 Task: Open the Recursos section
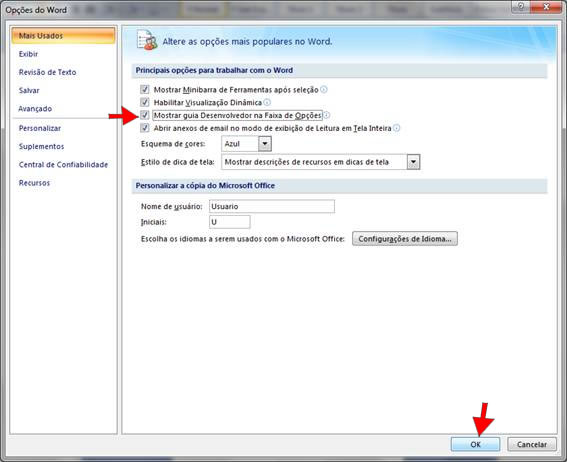pos(34,183)
